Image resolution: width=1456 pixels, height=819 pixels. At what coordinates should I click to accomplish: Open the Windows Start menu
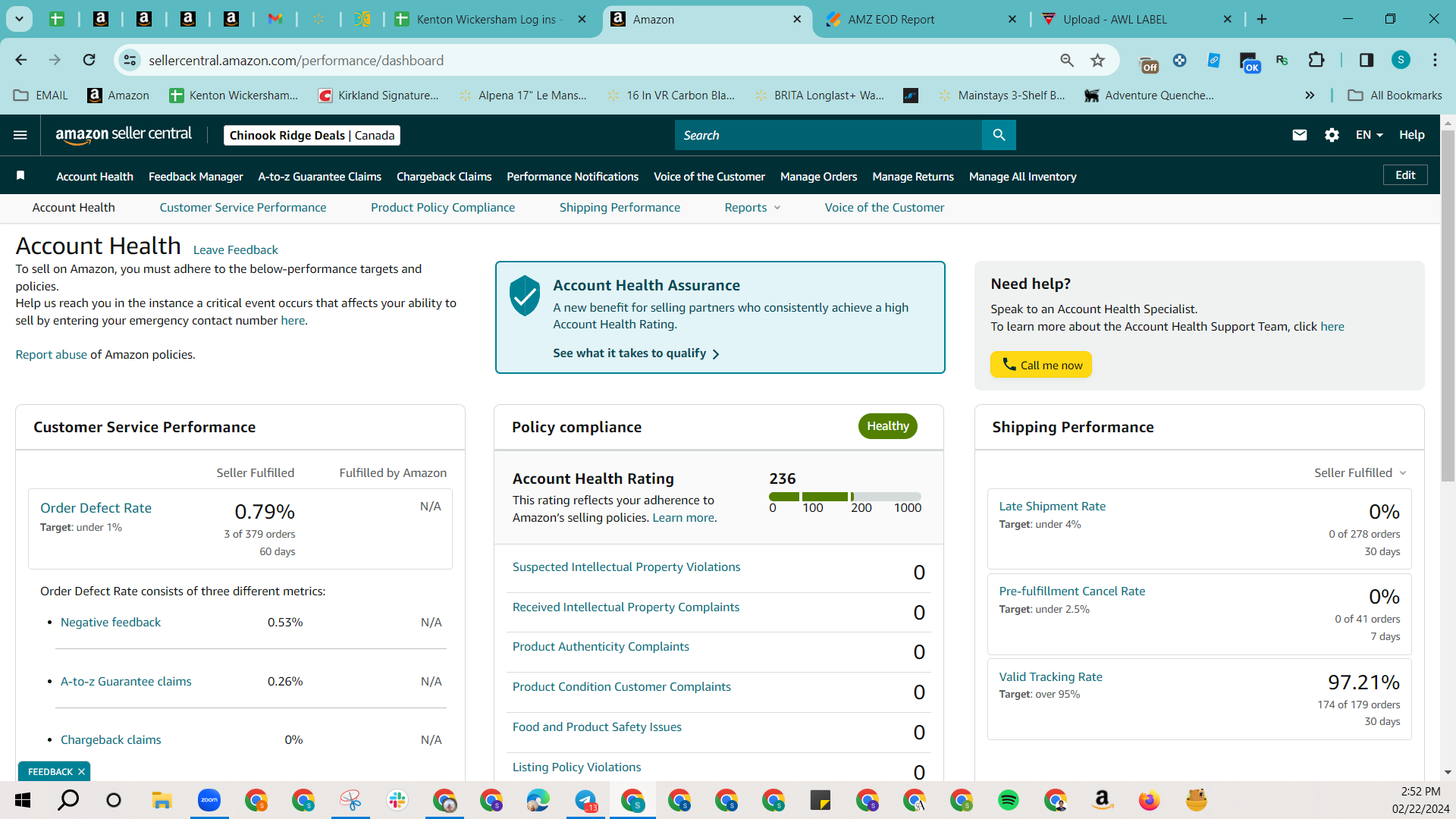tap(23, 800)
